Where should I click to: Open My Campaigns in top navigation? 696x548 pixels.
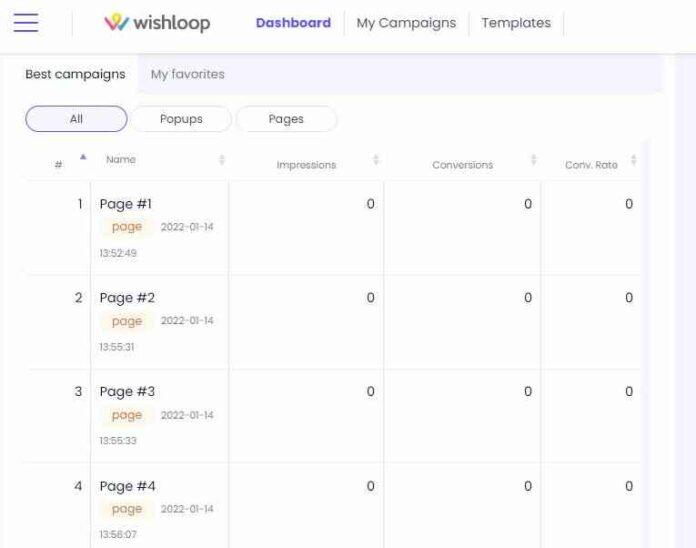[x=406, y=23]
